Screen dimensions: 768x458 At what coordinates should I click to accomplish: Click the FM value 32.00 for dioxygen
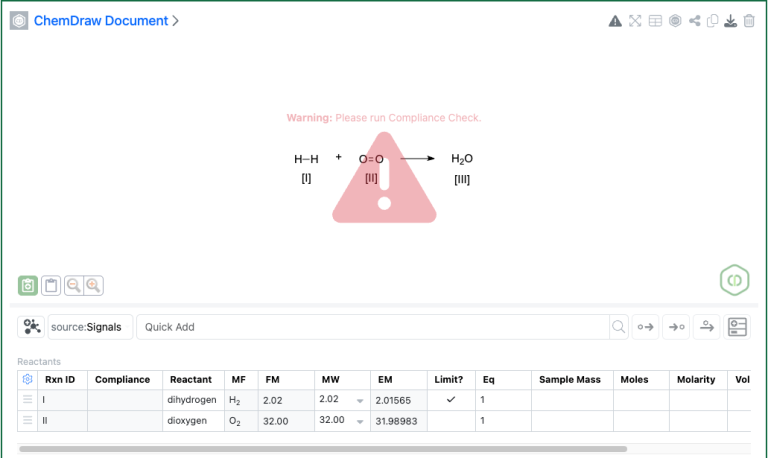(275, 421)
